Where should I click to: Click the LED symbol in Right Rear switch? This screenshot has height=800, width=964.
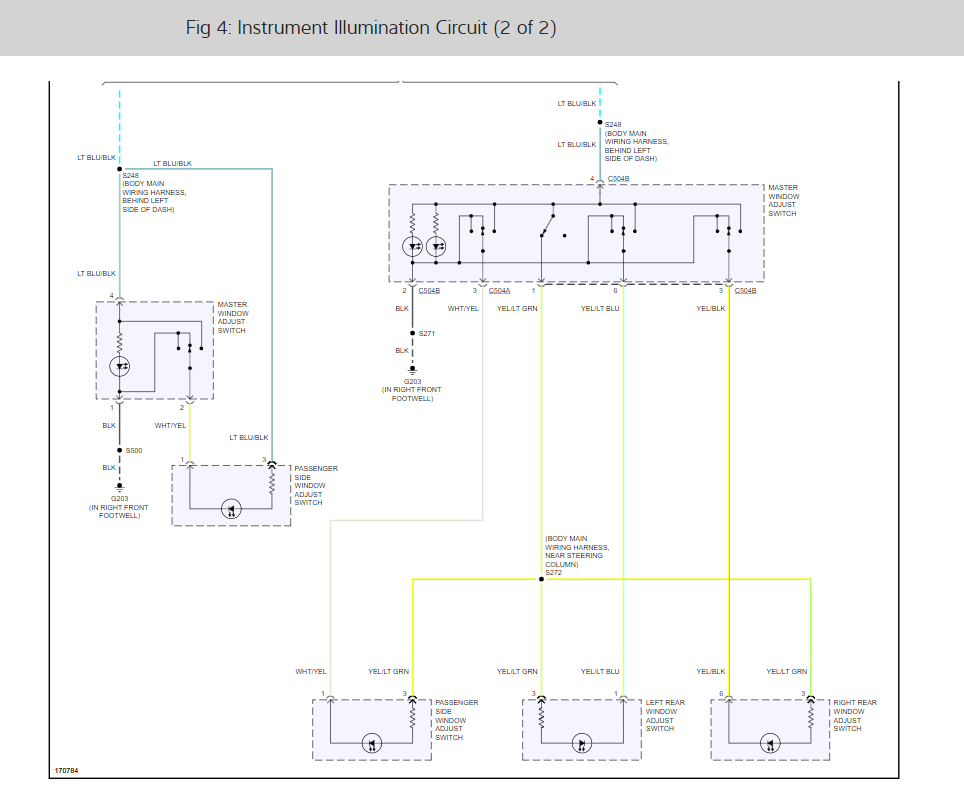coord(770,743)
